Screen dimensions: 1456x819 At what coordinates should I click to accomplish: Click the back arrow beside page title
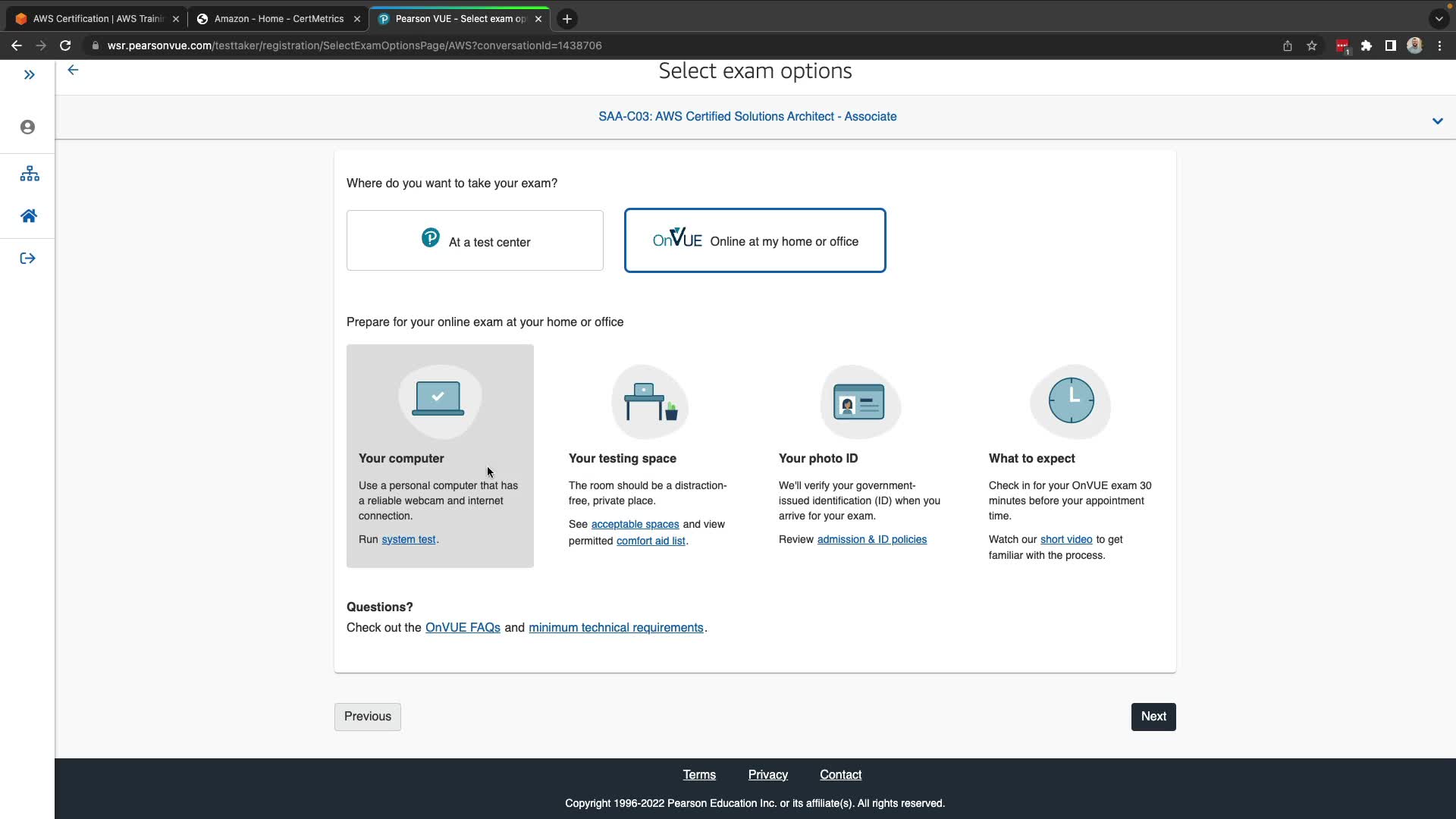pos(73,70)
